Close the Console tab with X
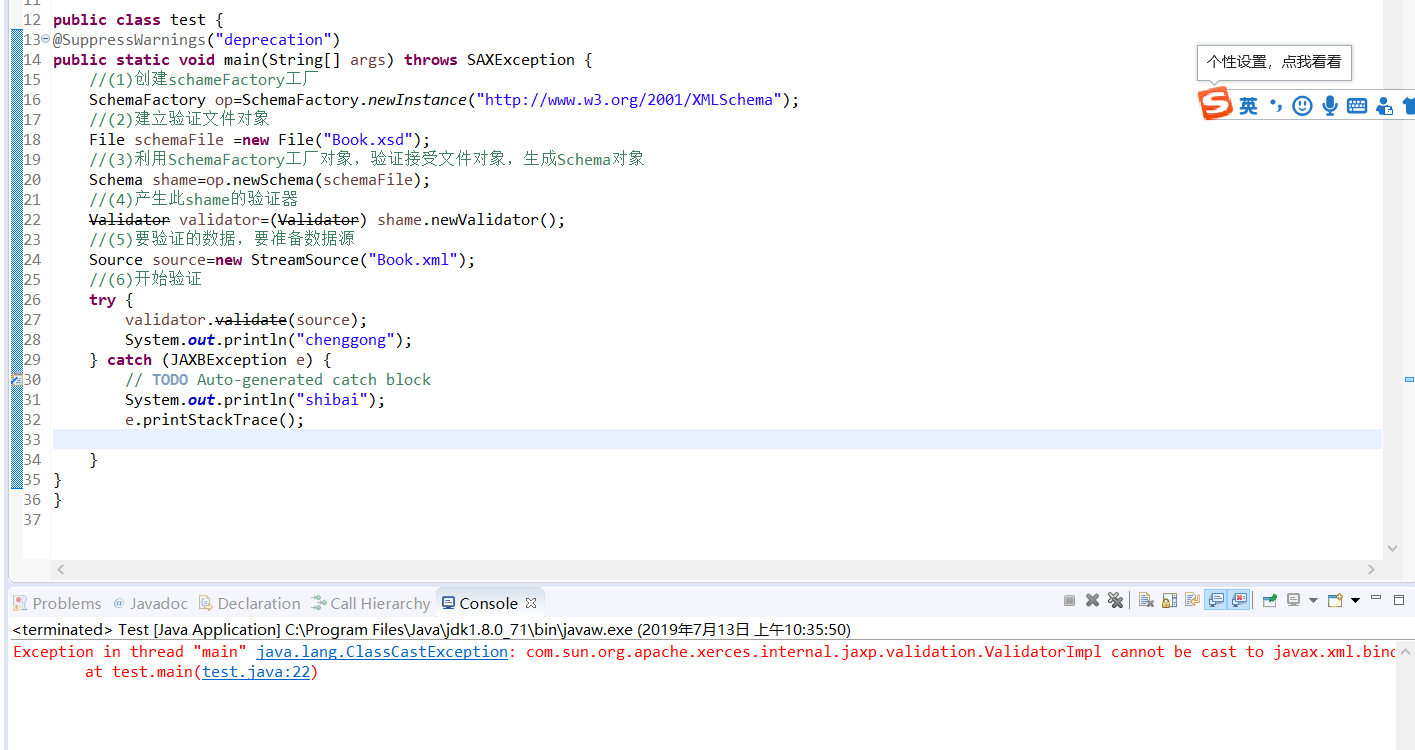 tap(531, 602)
